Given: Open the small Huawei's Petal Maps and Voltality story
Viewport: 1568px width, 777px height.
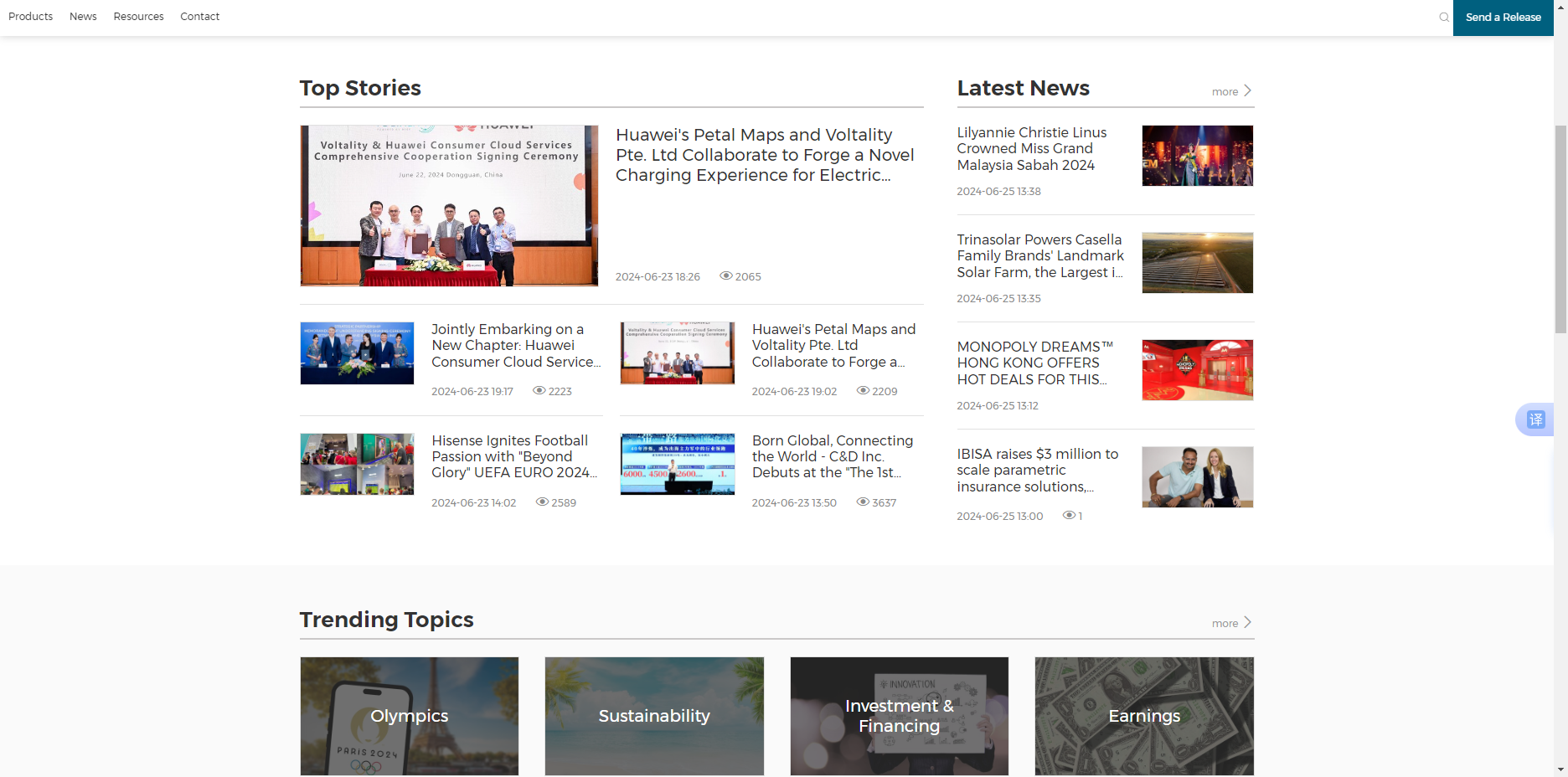Looking at the screenshot, I should click(x=833, y=346).
